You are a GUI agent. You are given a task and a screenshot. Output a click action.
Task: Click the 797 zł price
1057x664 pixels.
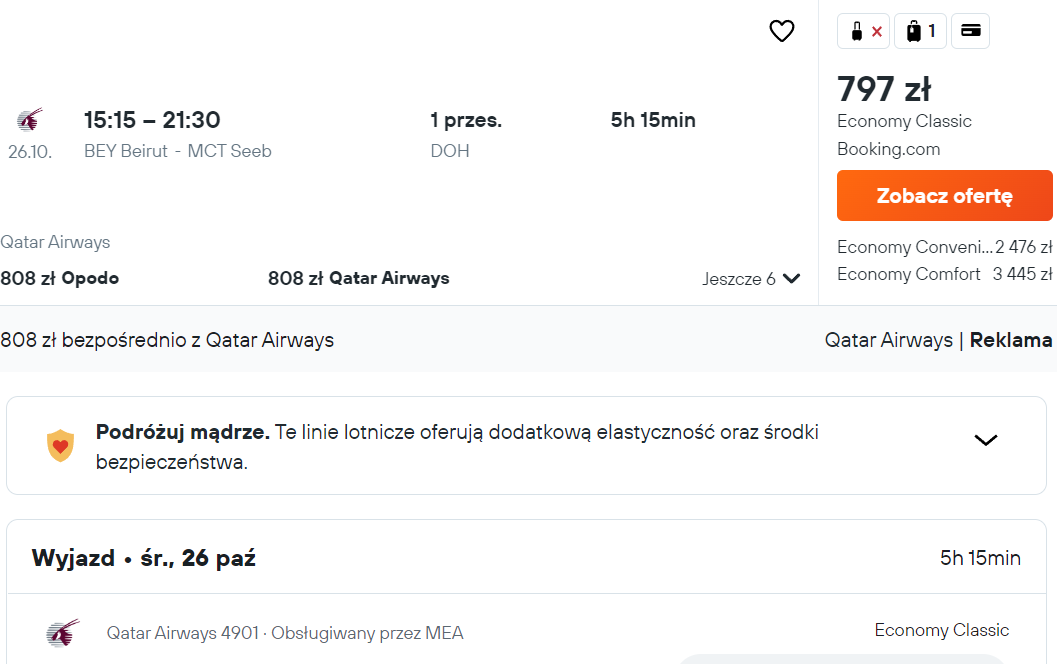click(884, 89)
